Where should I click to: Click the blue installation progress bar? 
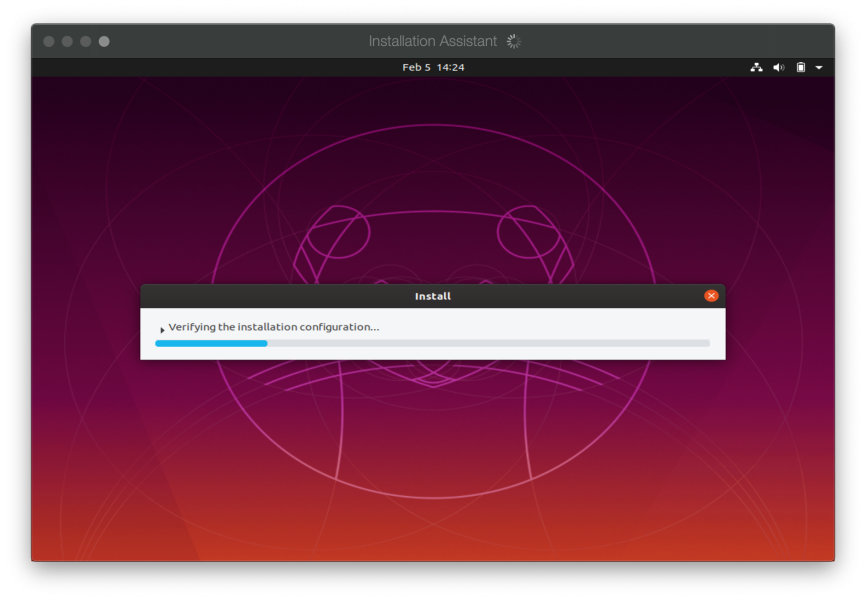(432, 344)
